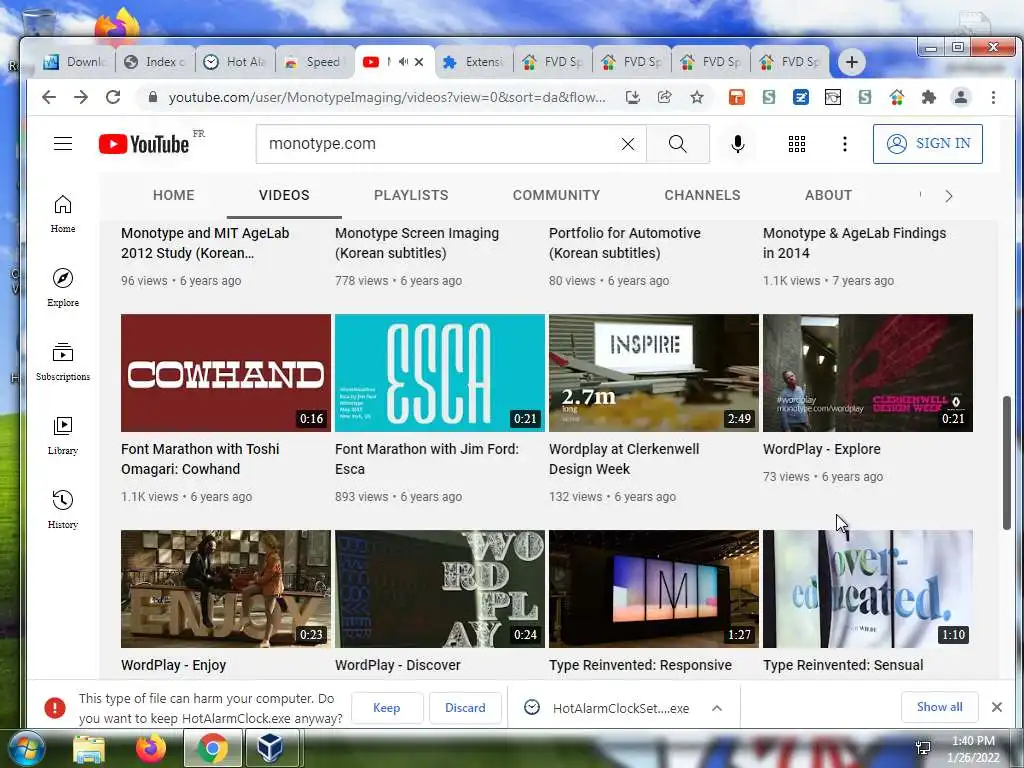Open a new browser tab
Image resolution: width=1024 pixels, height=768 pixels.
[851, 62]
